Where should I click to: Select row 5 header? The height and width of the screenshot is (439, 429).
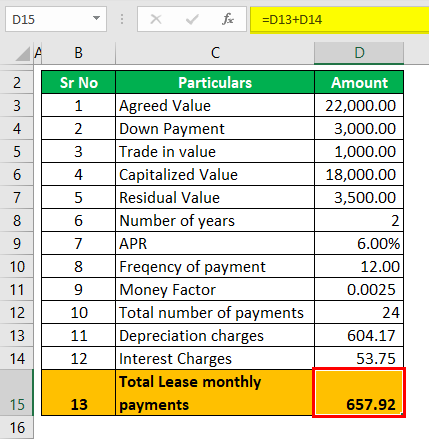coord(17,151)
